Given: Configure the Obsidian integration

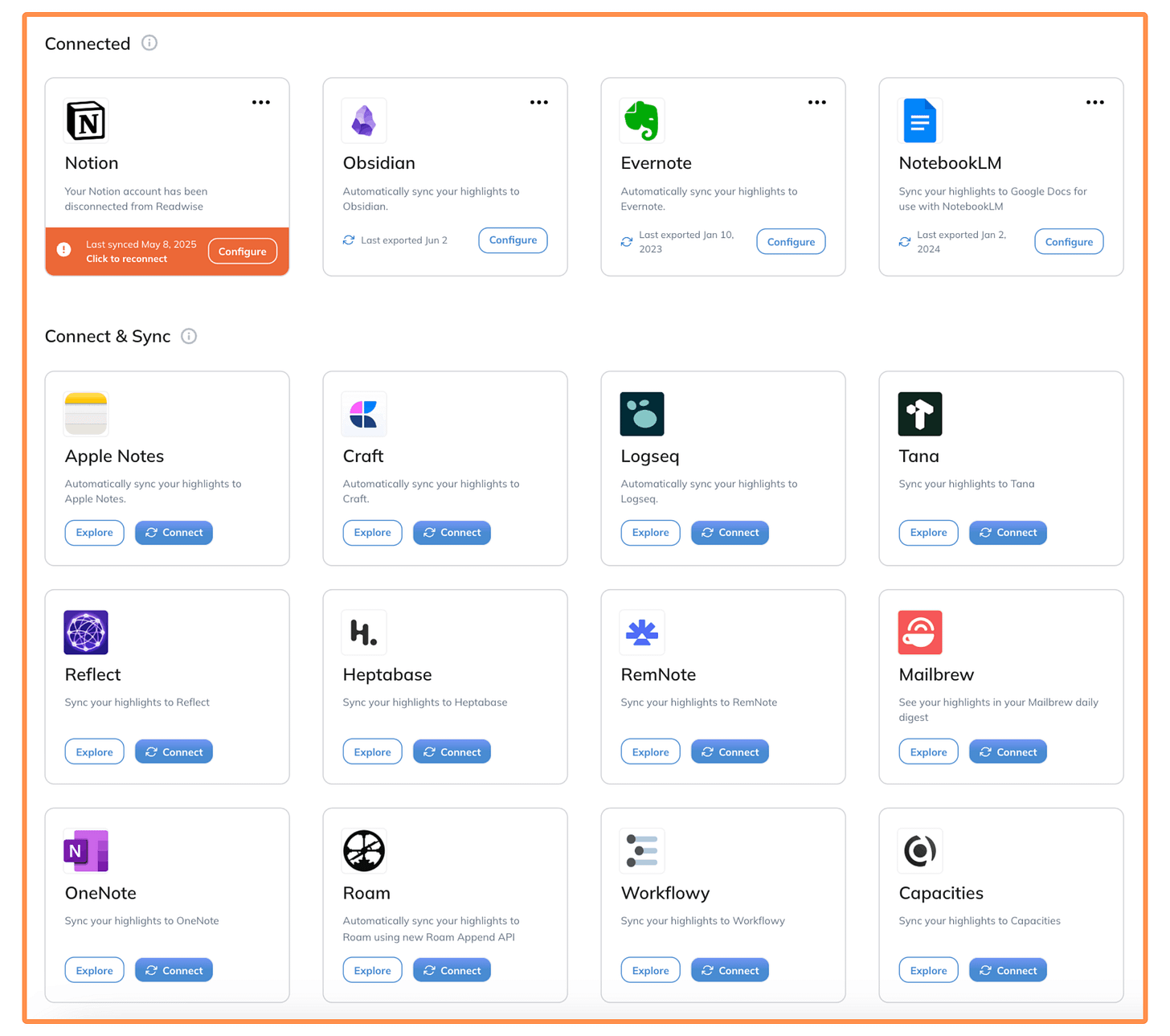Looking at the screenshot, I should point(513,240).
